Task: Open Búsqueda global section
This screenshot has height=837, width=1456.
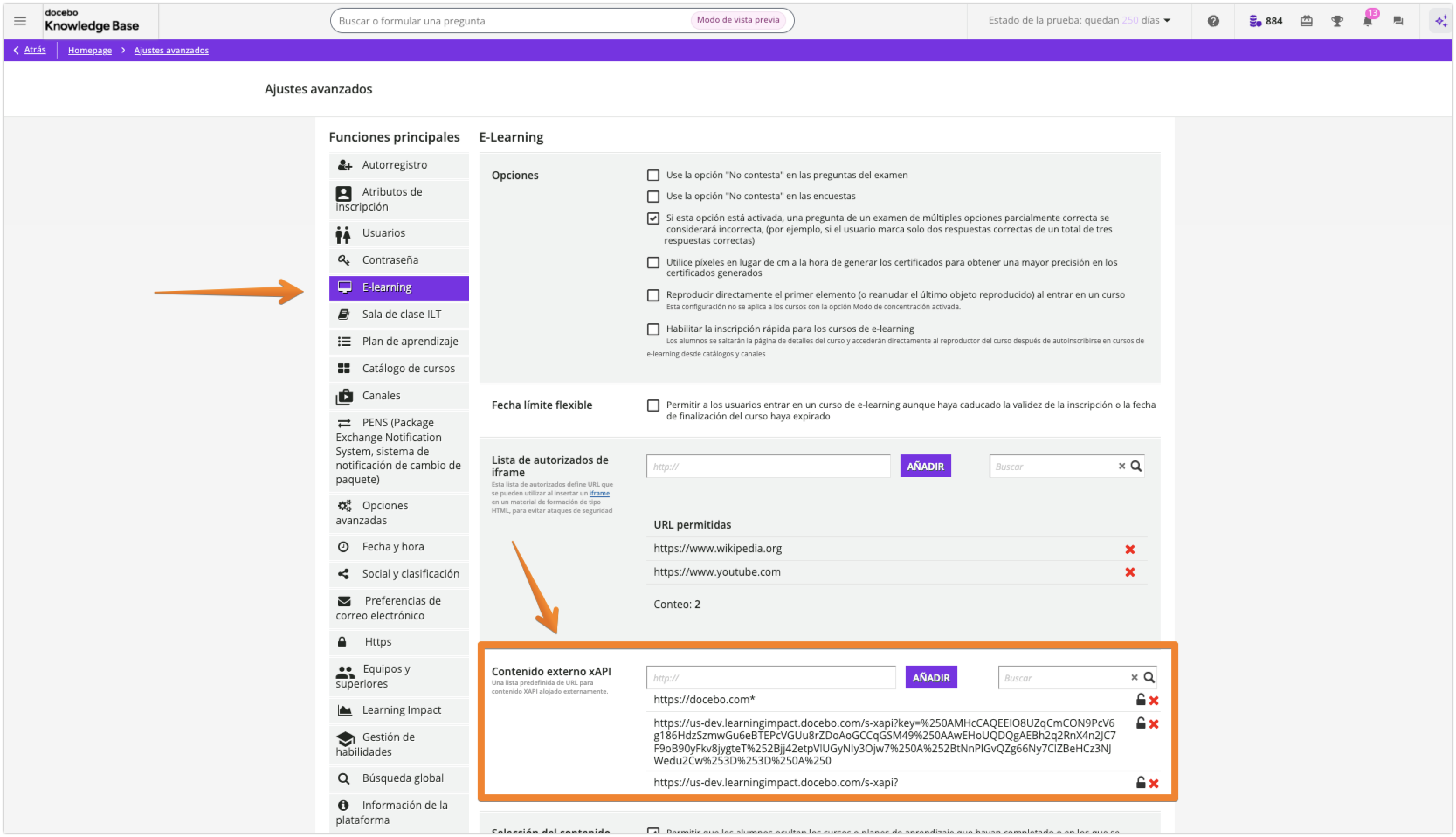Action: pos(399,778)
